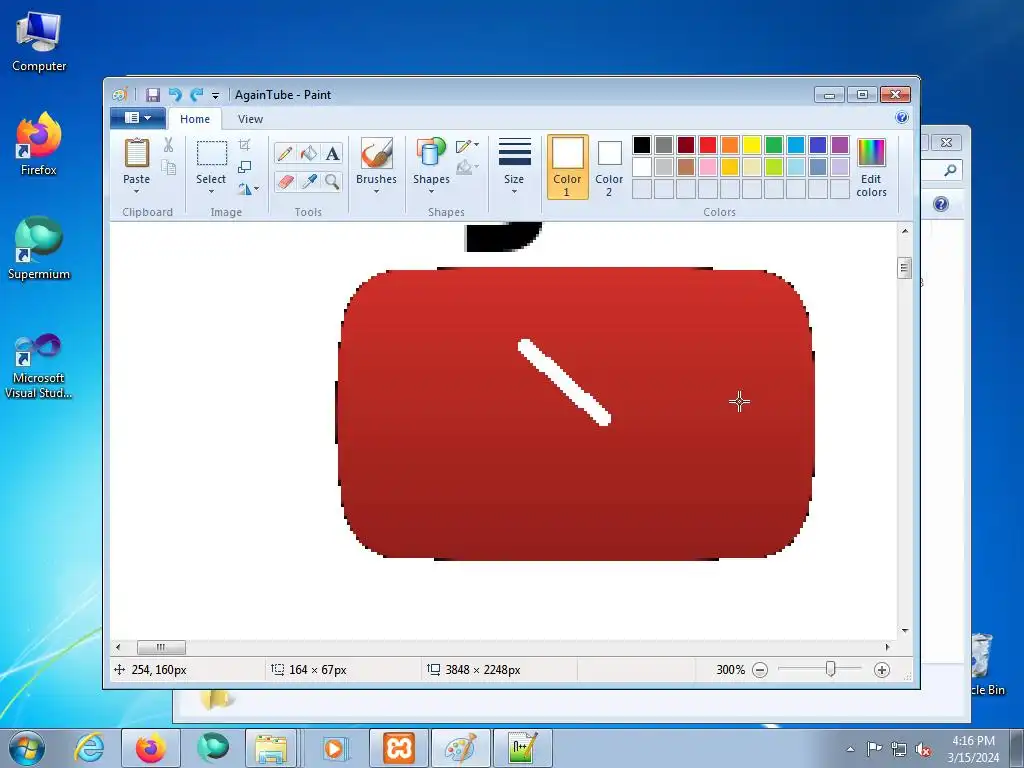Click the Brushes tool icon

coord(376,153)
